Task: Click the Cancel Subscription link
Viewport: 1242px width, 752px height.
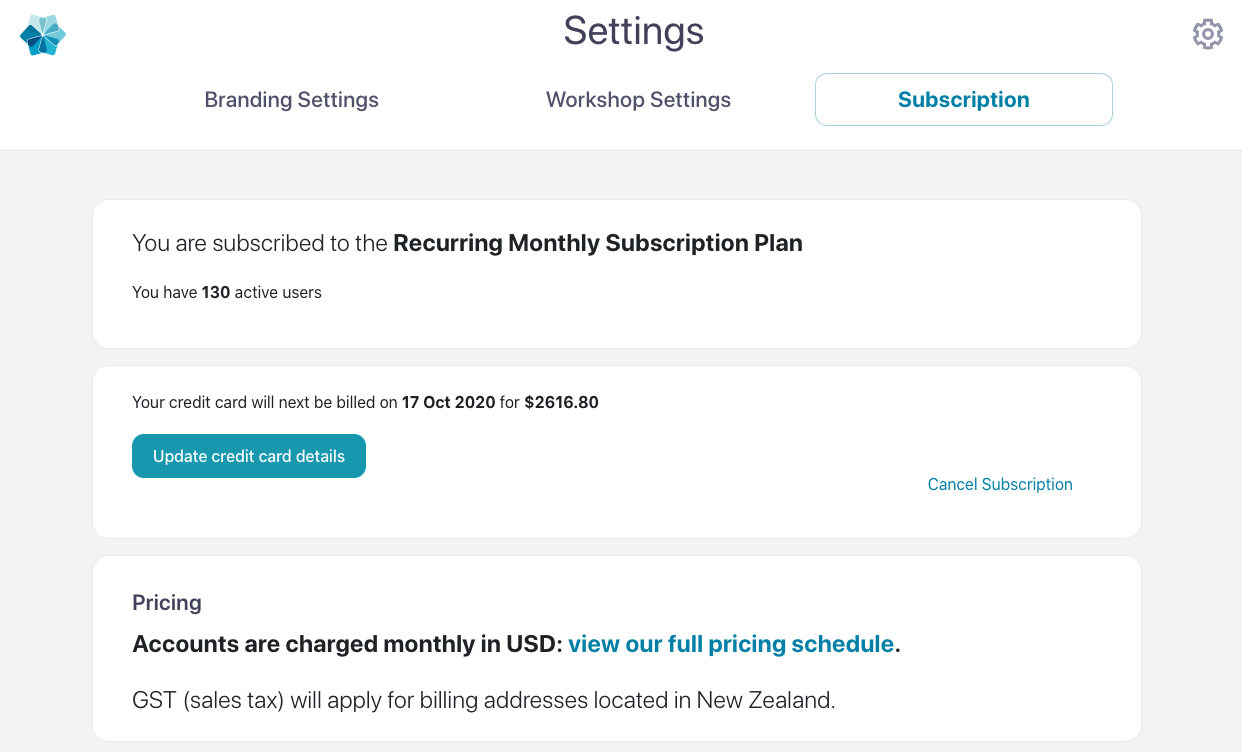Action: tap(1000, 484)
